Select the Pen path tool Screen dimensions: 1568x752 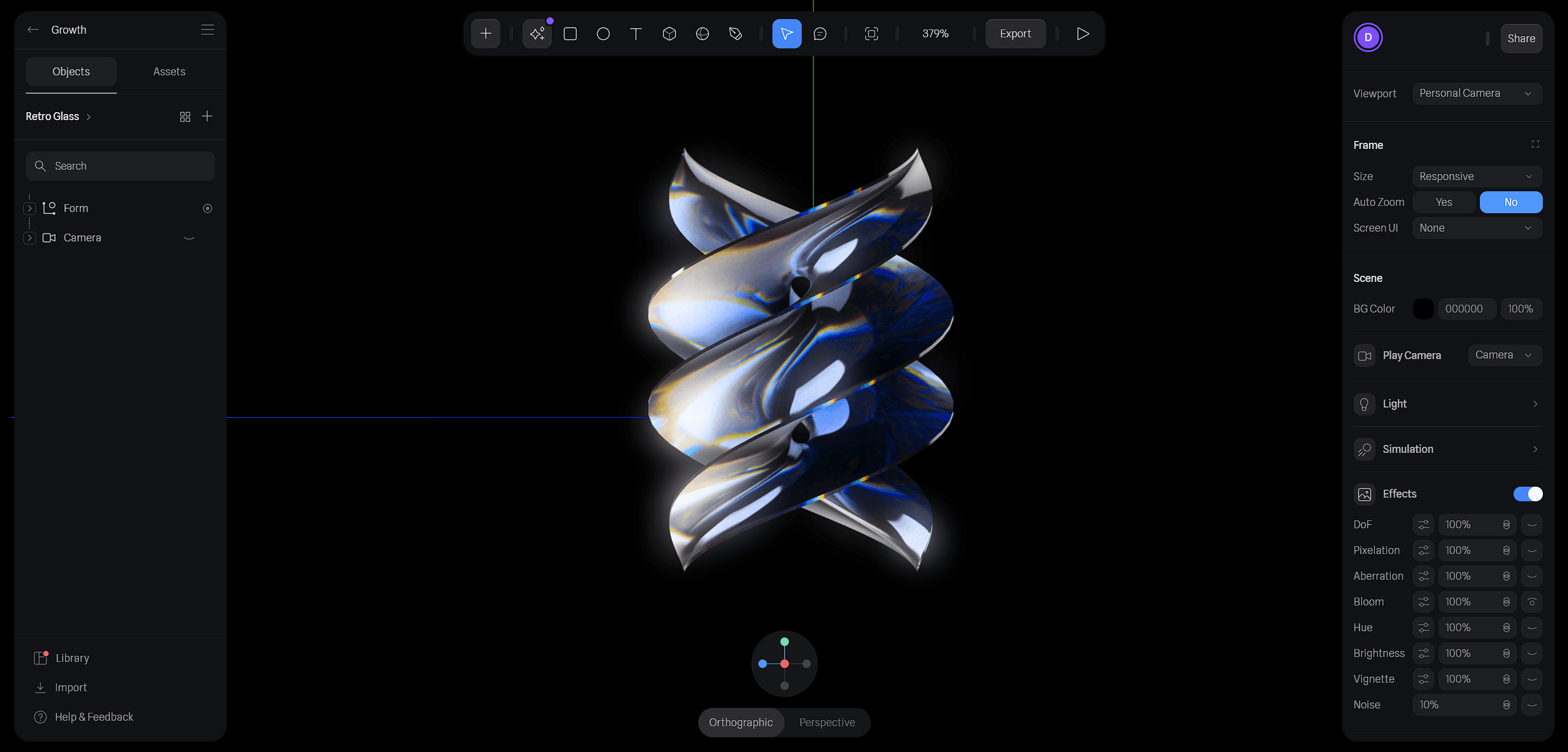click(735, 34)
